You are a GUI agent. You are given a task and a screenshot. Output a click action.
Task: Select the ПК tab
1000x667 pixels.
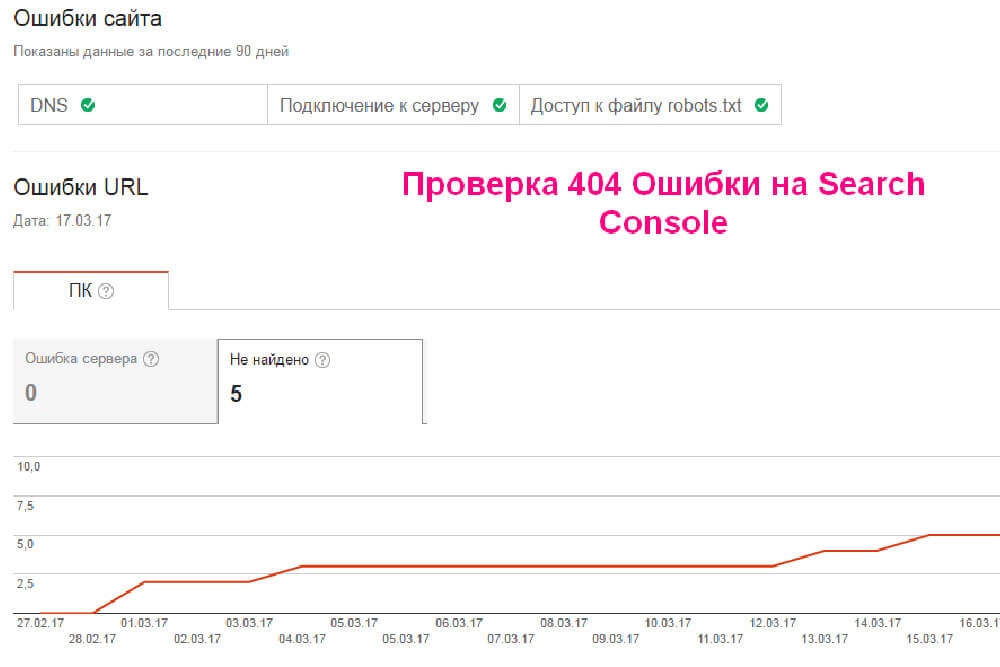(x=91, y=291)
